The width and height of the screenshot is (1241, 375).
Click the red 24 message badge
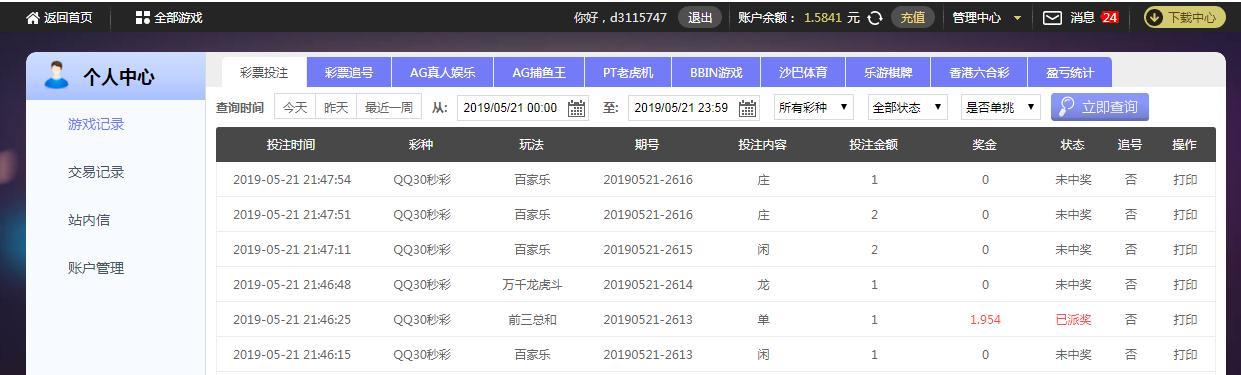point(1110,17)
